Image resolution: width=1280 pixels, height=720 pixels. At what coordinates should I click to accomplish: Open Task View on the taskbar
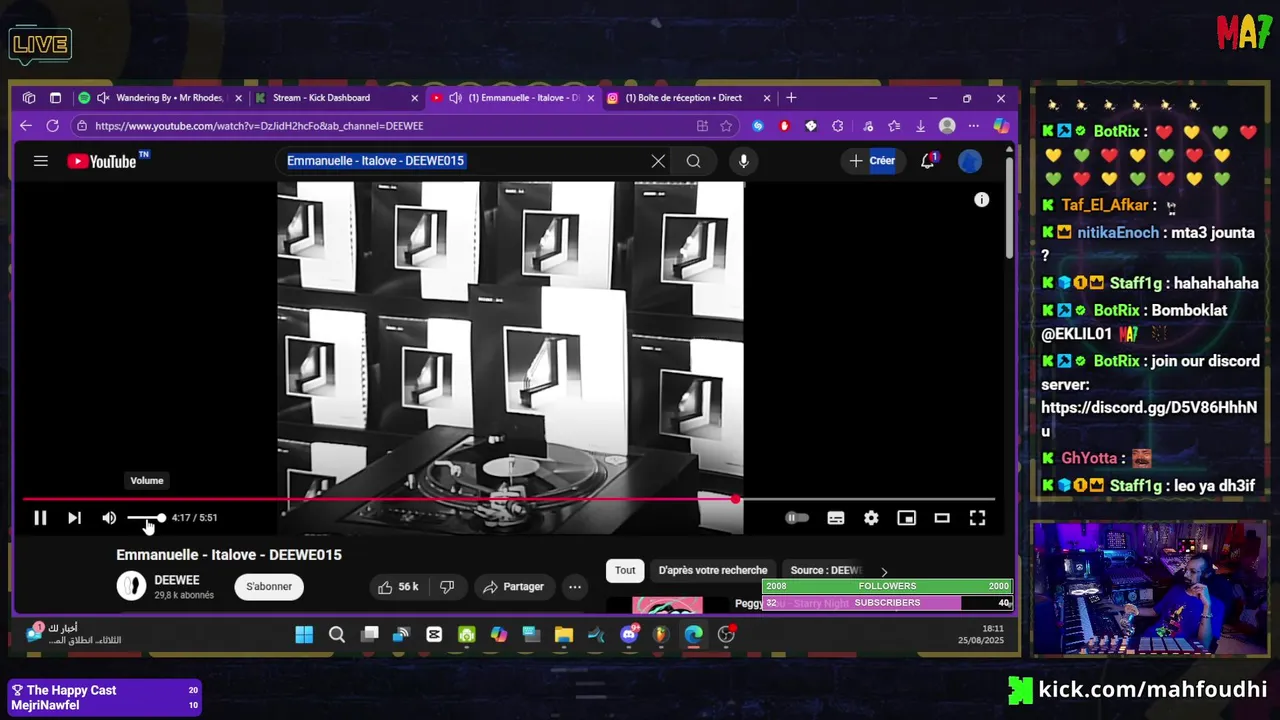[x=370, y=635]
